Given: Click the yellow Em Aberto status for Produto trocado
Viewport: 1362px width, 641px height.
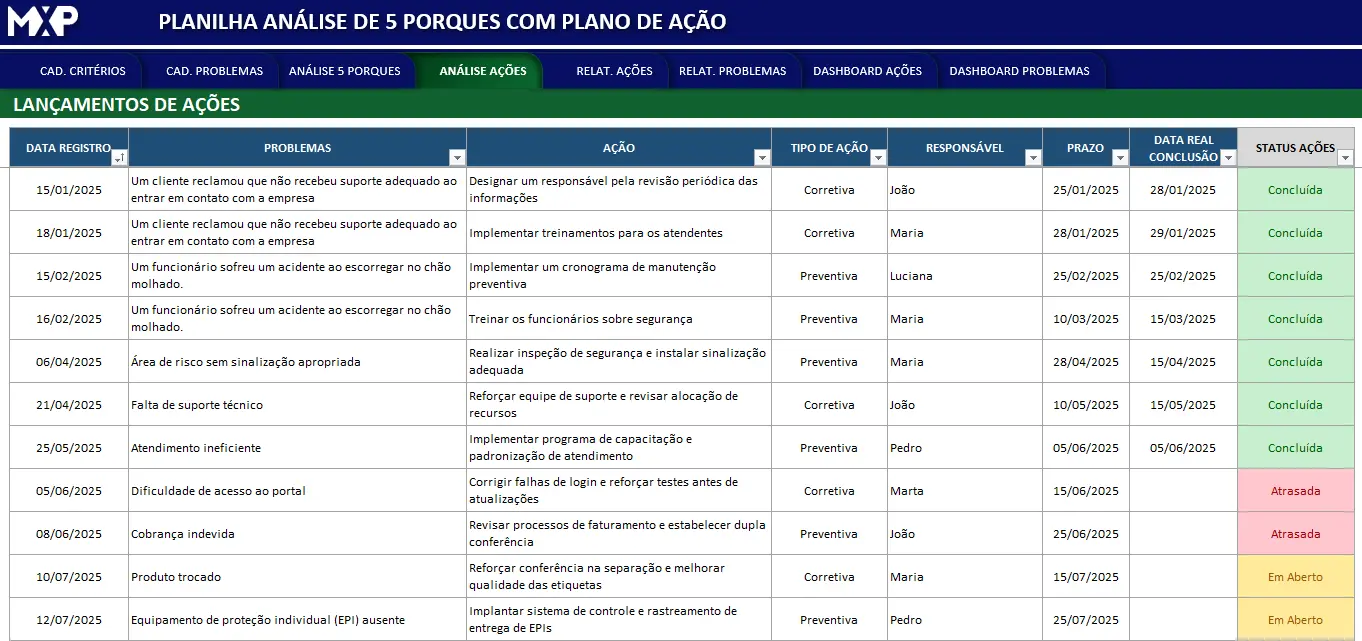Looking at the screenshot, I should pyautogui.click(x=1295, y=577).
